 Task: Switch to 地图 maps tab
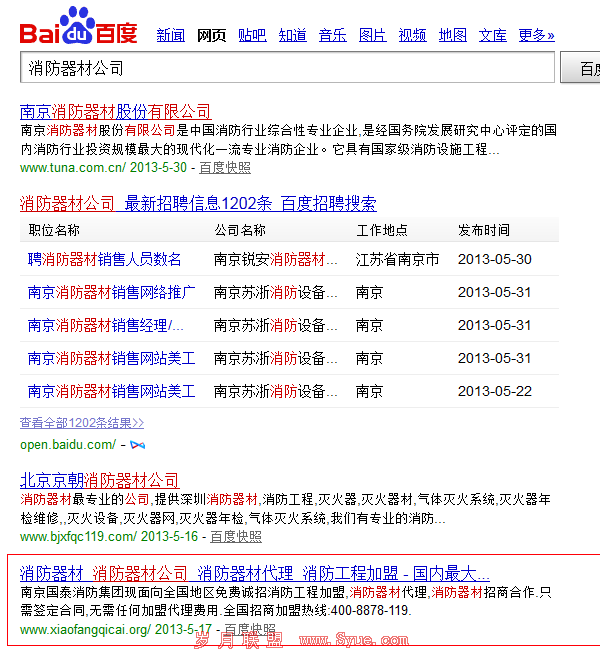coord(452,35)
